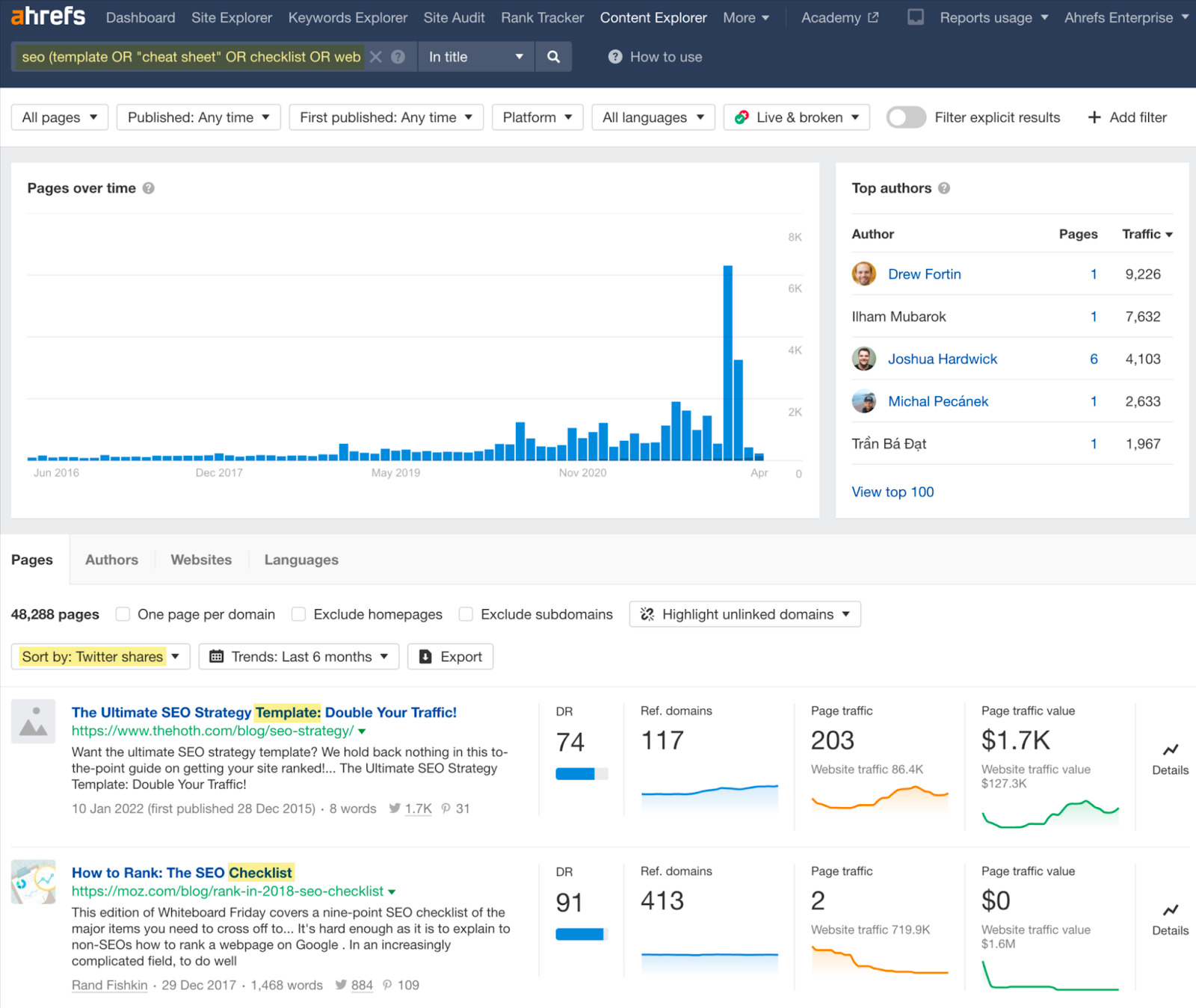Expand thehoth URL dropdown arrow
1196x1008 pixels.
[363, 732]
